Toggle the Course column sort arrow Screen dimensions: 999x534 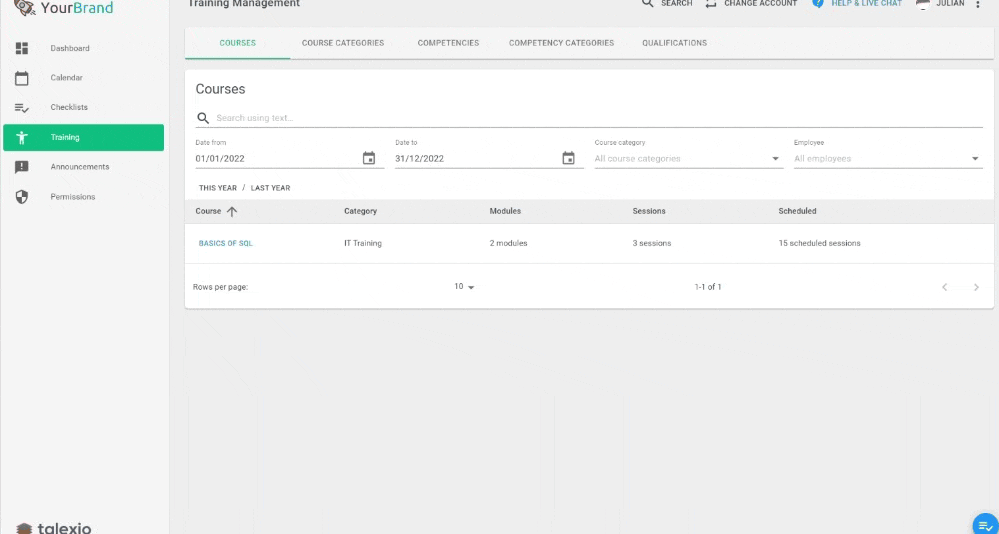232,212
